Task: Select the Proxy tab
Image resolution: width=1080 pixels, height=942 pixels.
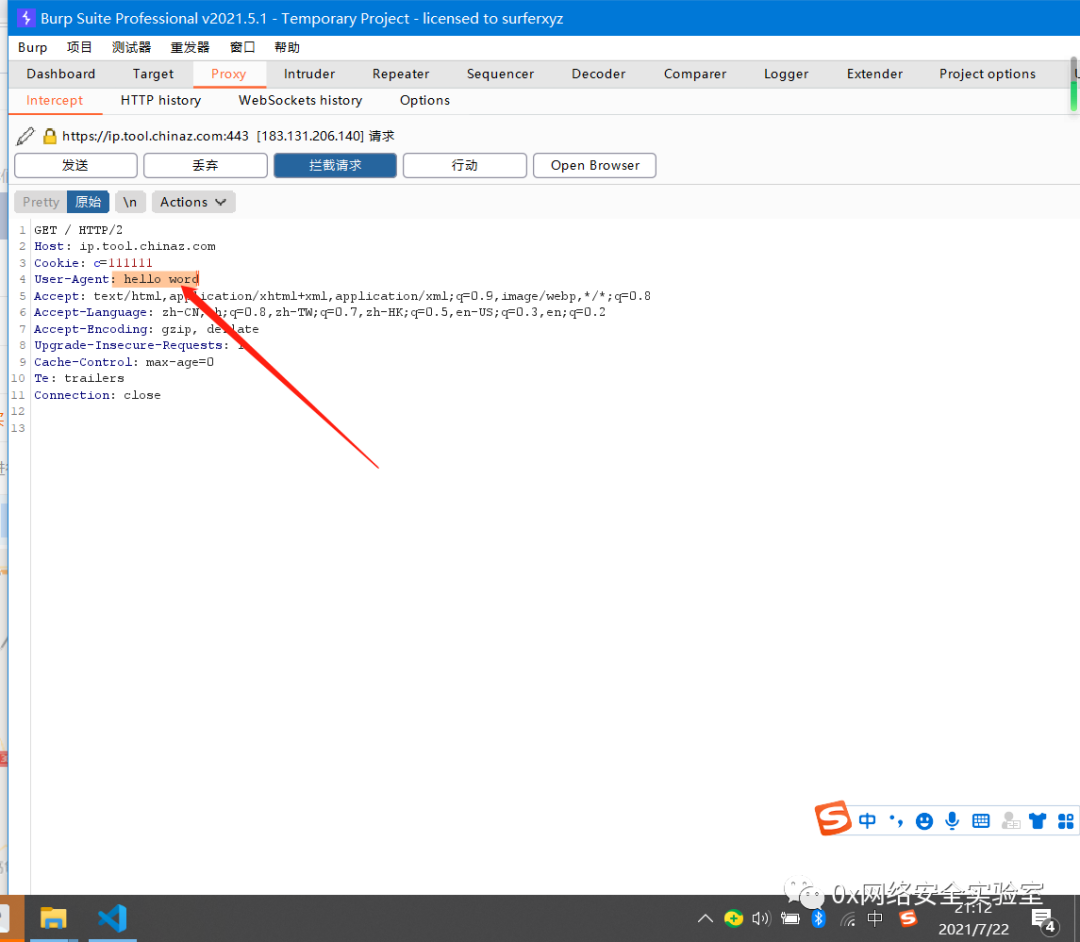Action: click(x=229, y=74)
